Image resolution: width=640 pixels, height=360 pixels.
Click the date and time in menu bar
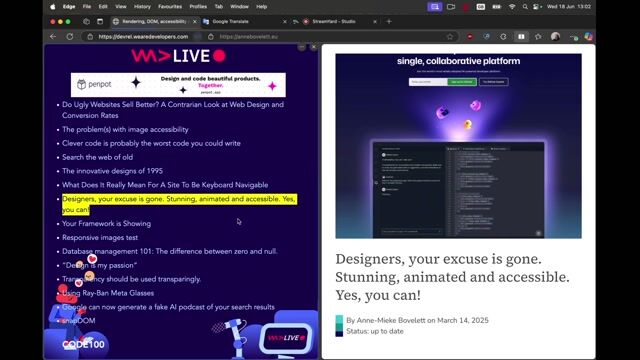pos(569,7)
